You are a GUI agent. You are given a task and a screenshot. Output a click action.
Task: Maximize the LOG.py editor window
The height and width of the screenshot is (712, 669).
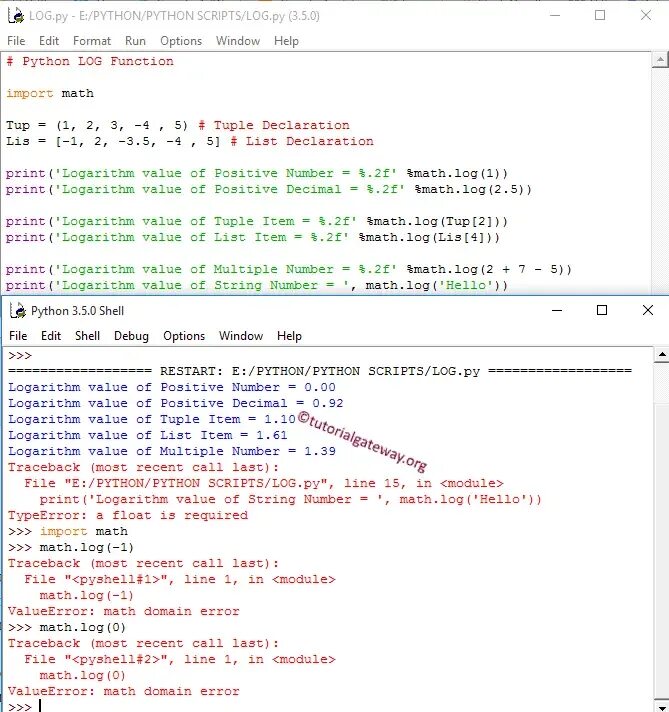pyautogui.click(x=600, y=15)
